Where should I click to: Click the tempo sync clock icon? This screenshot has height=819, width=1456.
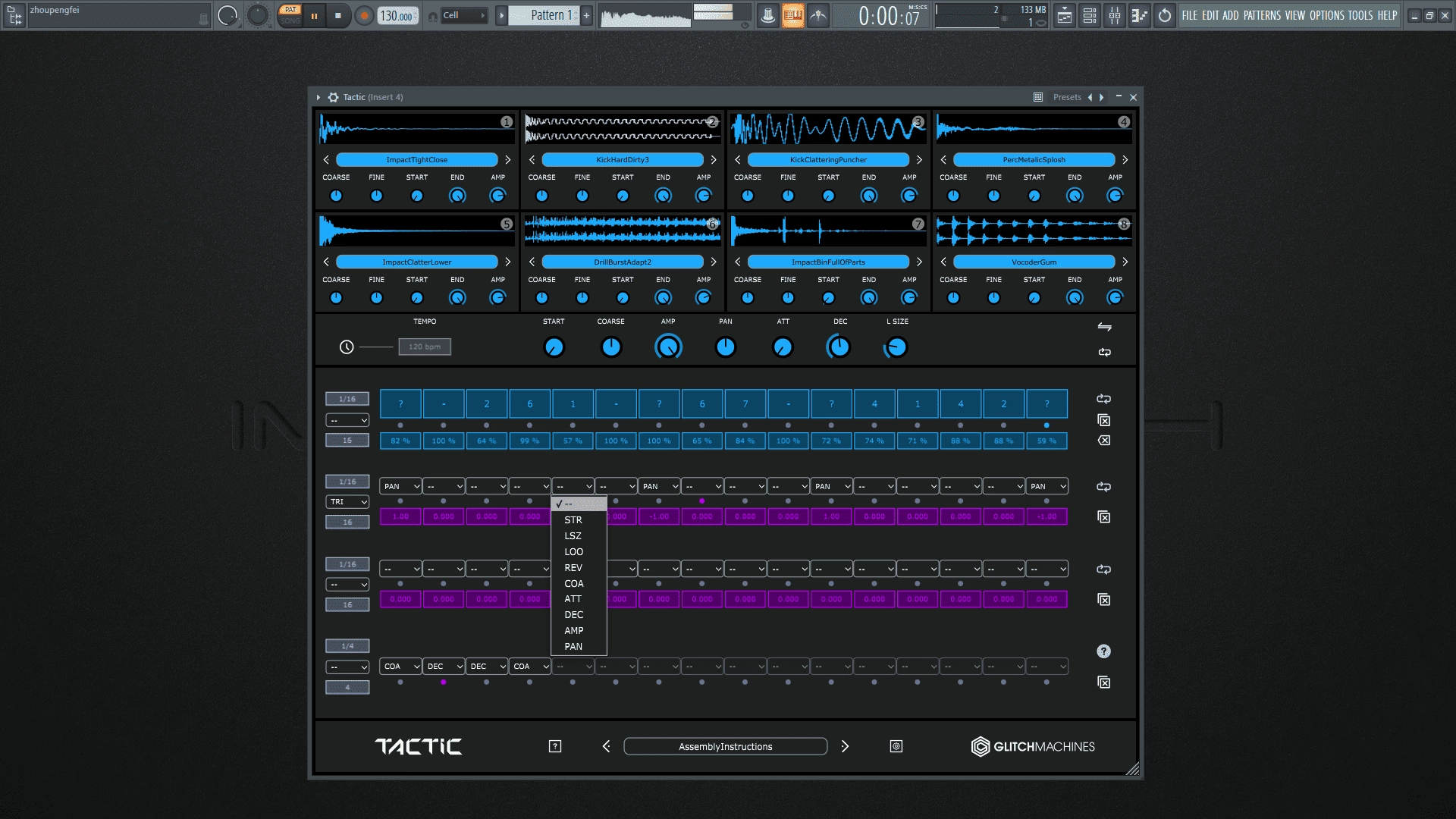coord(347,347)
